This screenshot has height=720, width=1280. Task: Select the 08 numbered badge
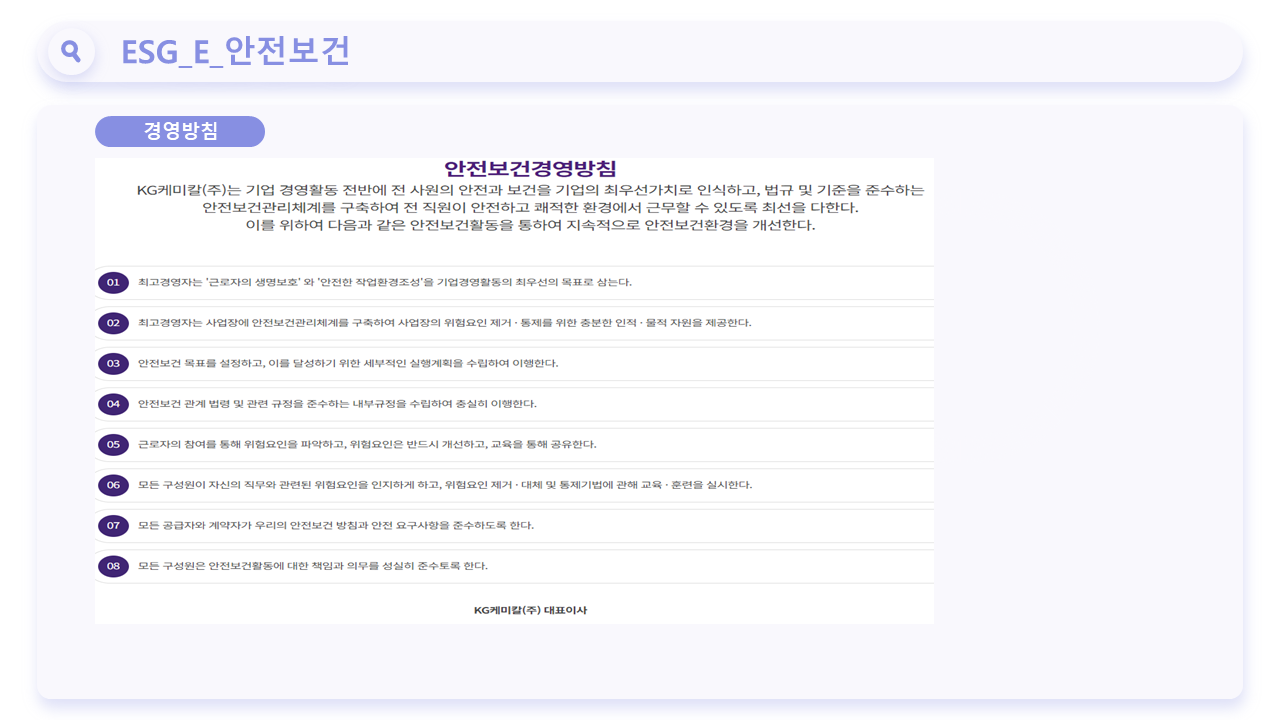113,566
